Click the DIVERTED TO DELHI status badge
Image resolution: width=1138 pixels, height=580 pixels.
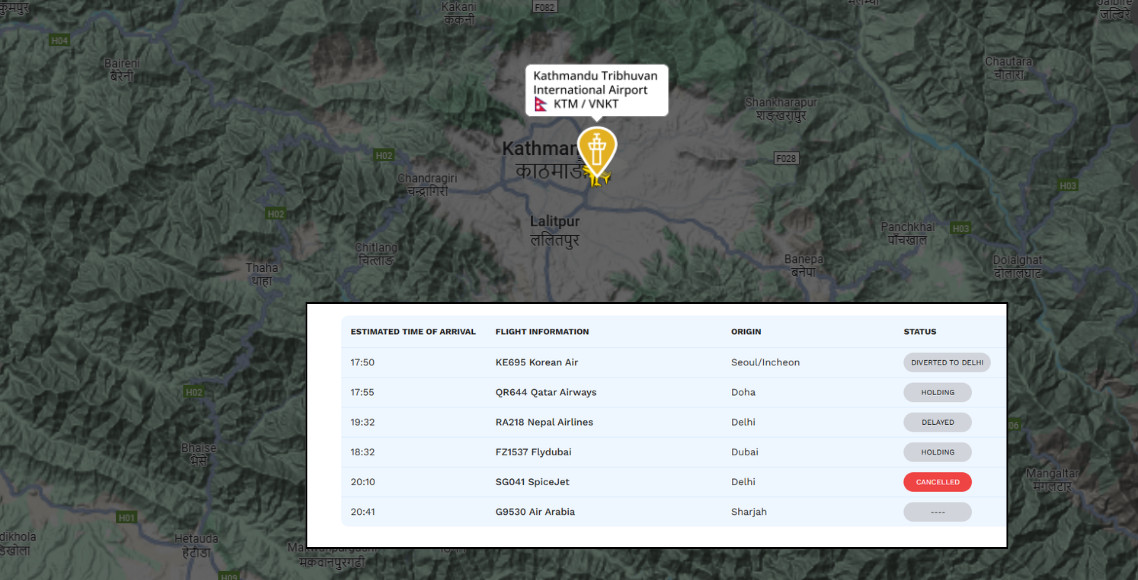click(946, 362)
